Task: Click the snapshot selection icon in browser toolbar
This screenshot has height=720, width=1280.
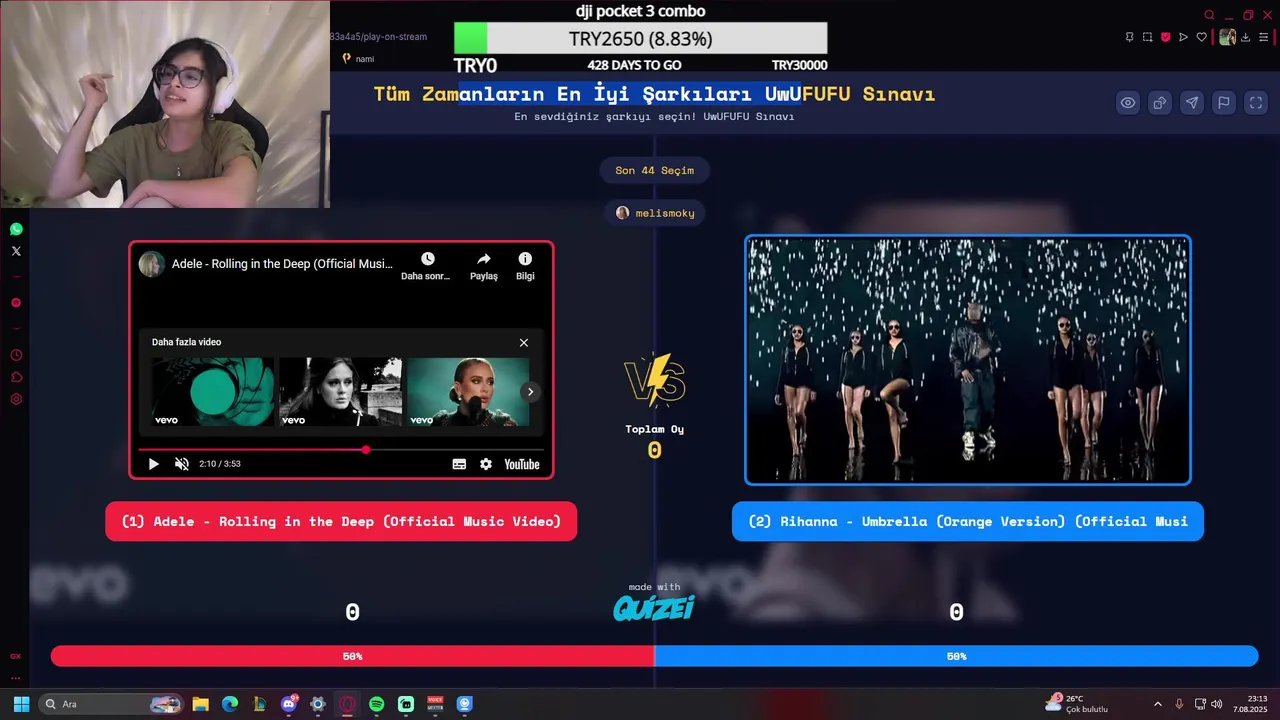Action: (1147, 37)
